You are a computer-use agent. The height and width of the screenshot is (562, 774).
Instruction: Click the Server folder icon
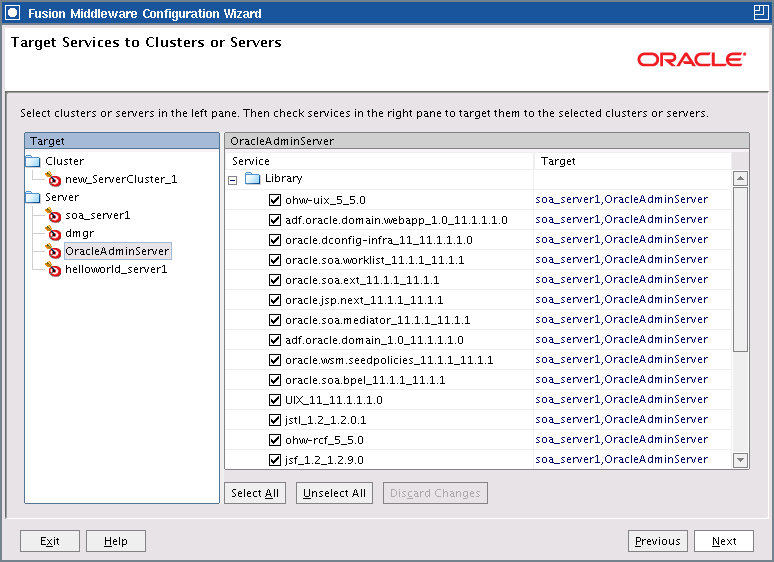click(x=33, y=197)
